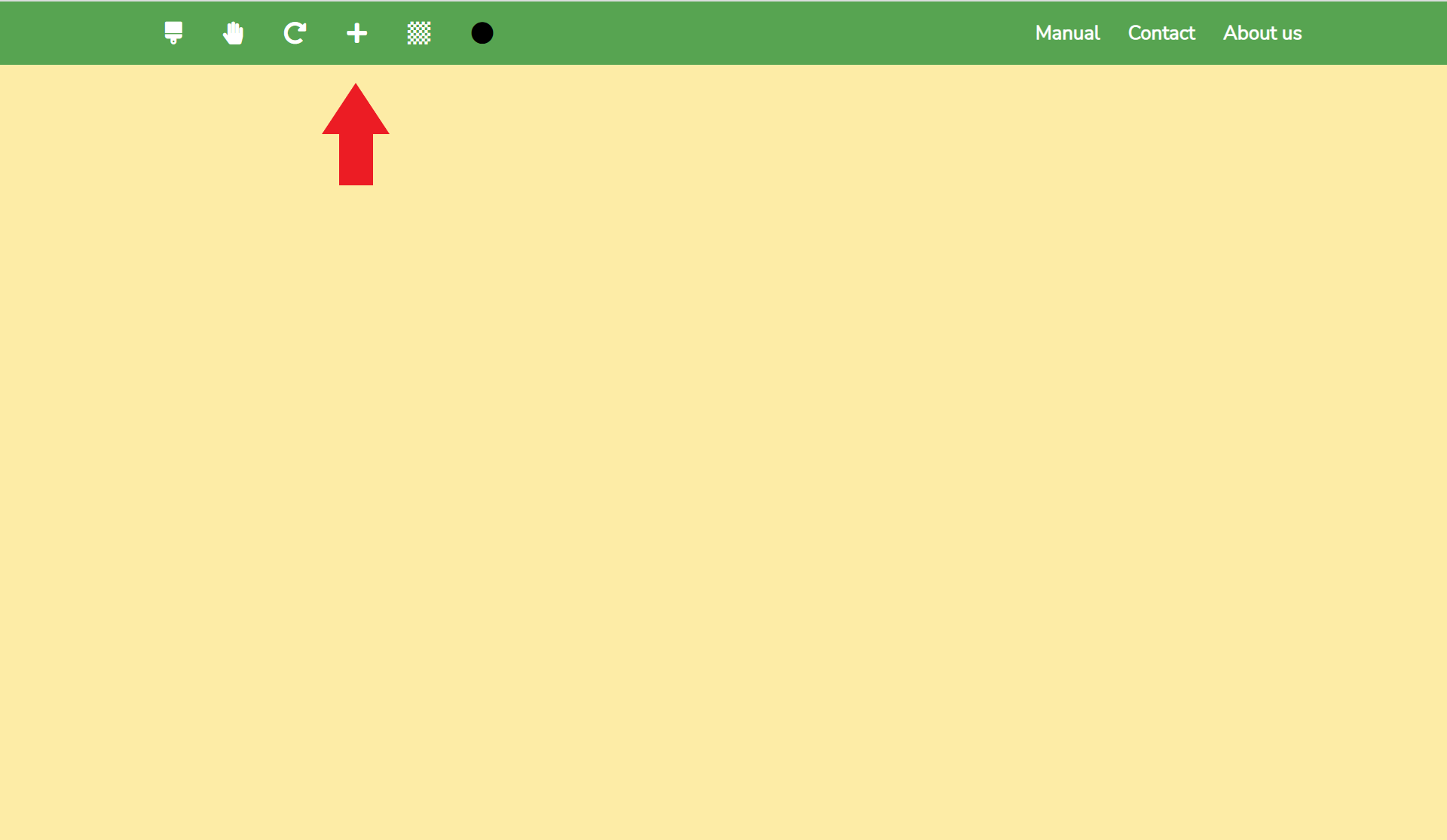Expand the toolbar dropdown options
This screenshot has width=1447, height=840.
(356, 33)
